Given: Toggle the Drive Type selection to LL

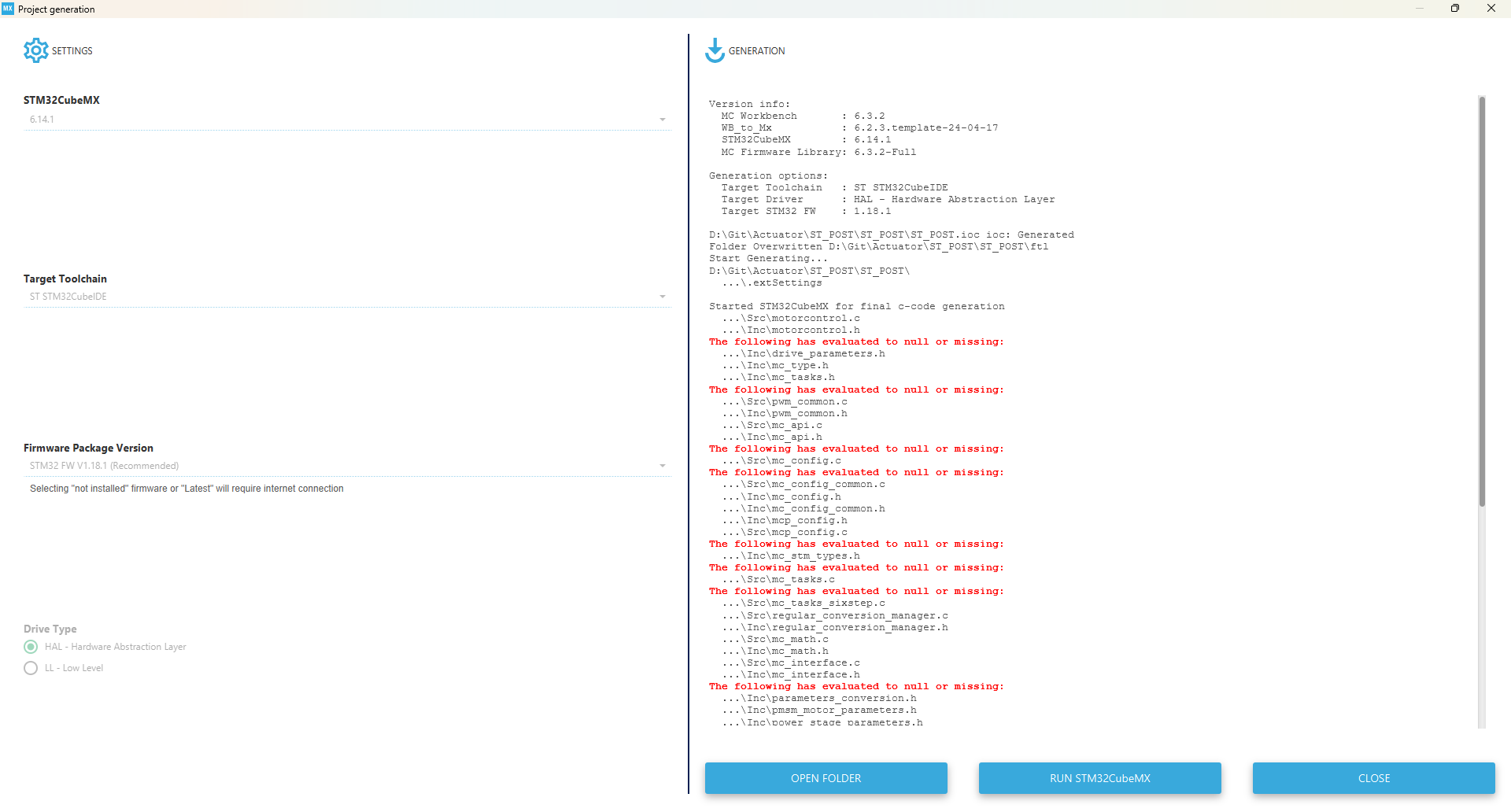Looking at the screenshot, I should tap(31, 667).
